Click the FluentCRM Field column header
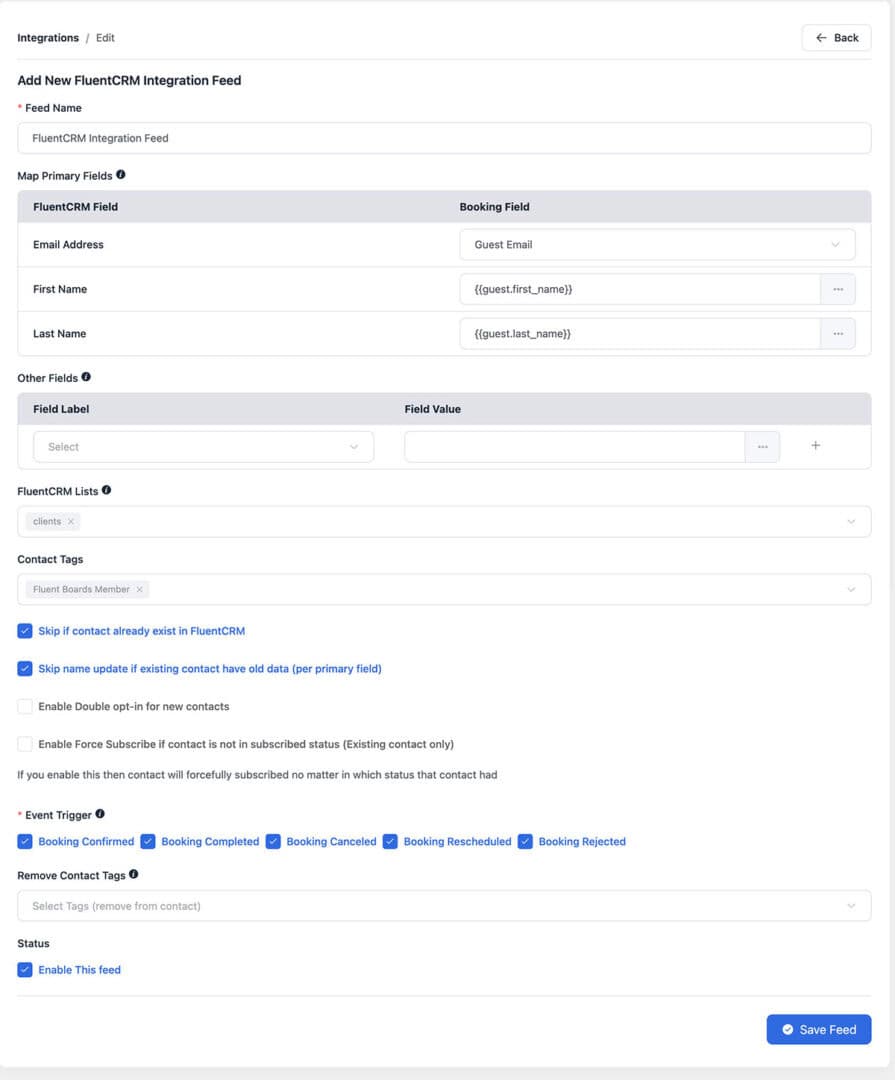This screenshot has height=1080, width=895. (x=76, y=207)
